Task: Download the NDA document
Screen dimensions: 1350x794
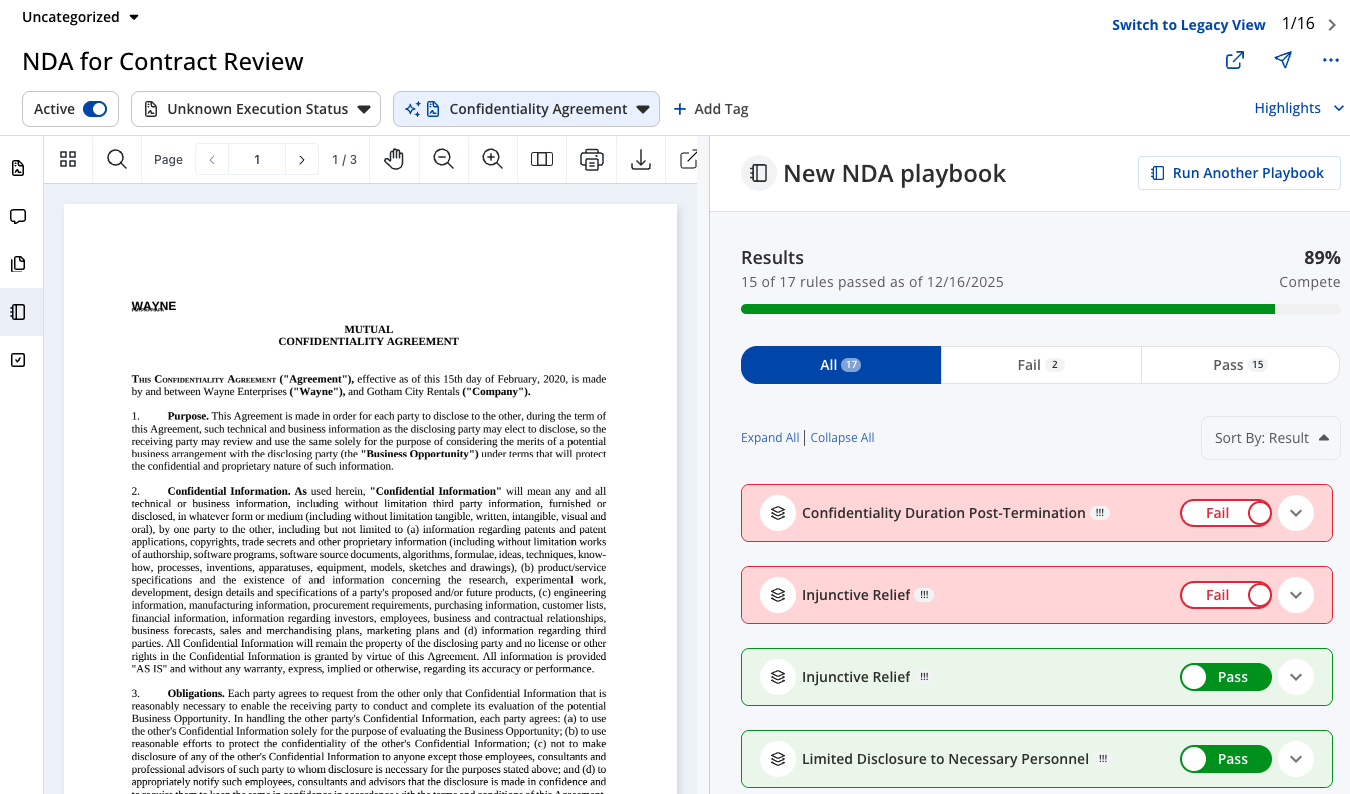Action: pyautogui.click(x=641, y=159)
